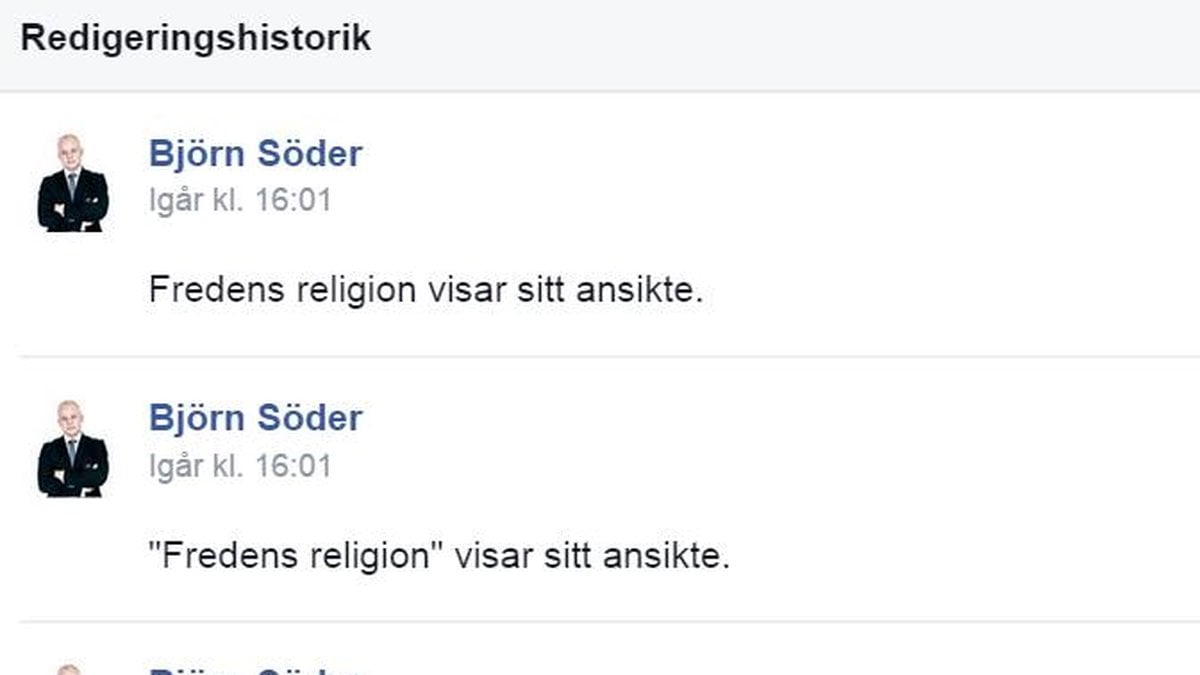Select the Redigeringshistorik header title

tap(196, 38)
